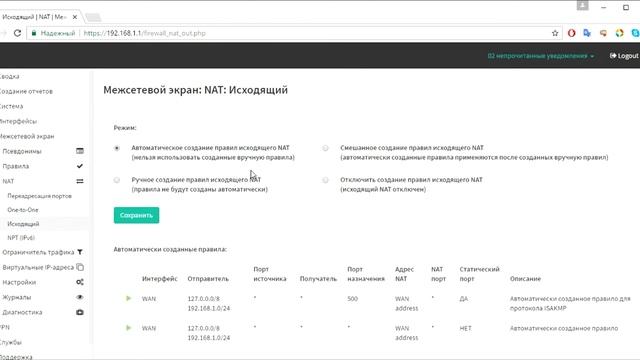Click the user profile icon in the title bar
The height and width of the screenshot is (360, 640).
(x=582, y=6)
